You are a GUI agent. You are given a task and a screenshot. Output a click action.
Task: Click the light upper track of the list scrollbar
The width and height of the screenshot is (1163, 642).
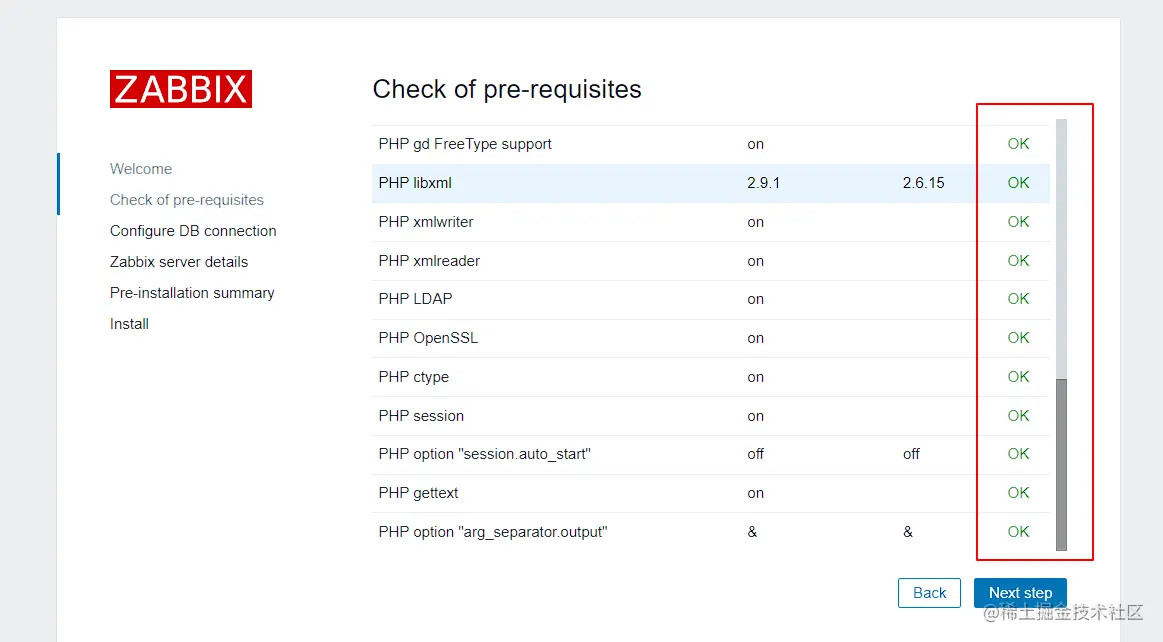tap(1061, 250)
